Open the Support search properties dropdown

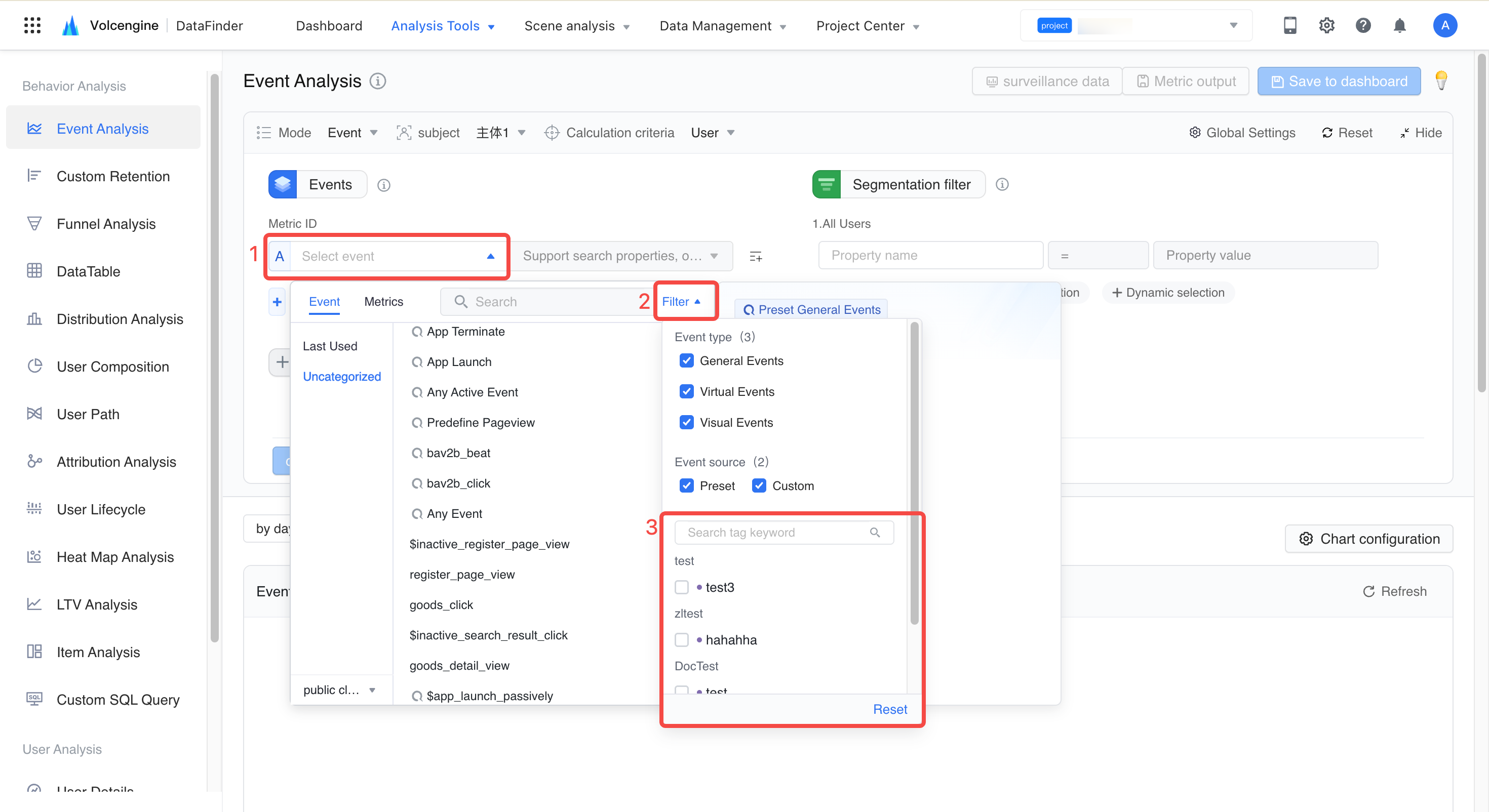coord(622,256)
